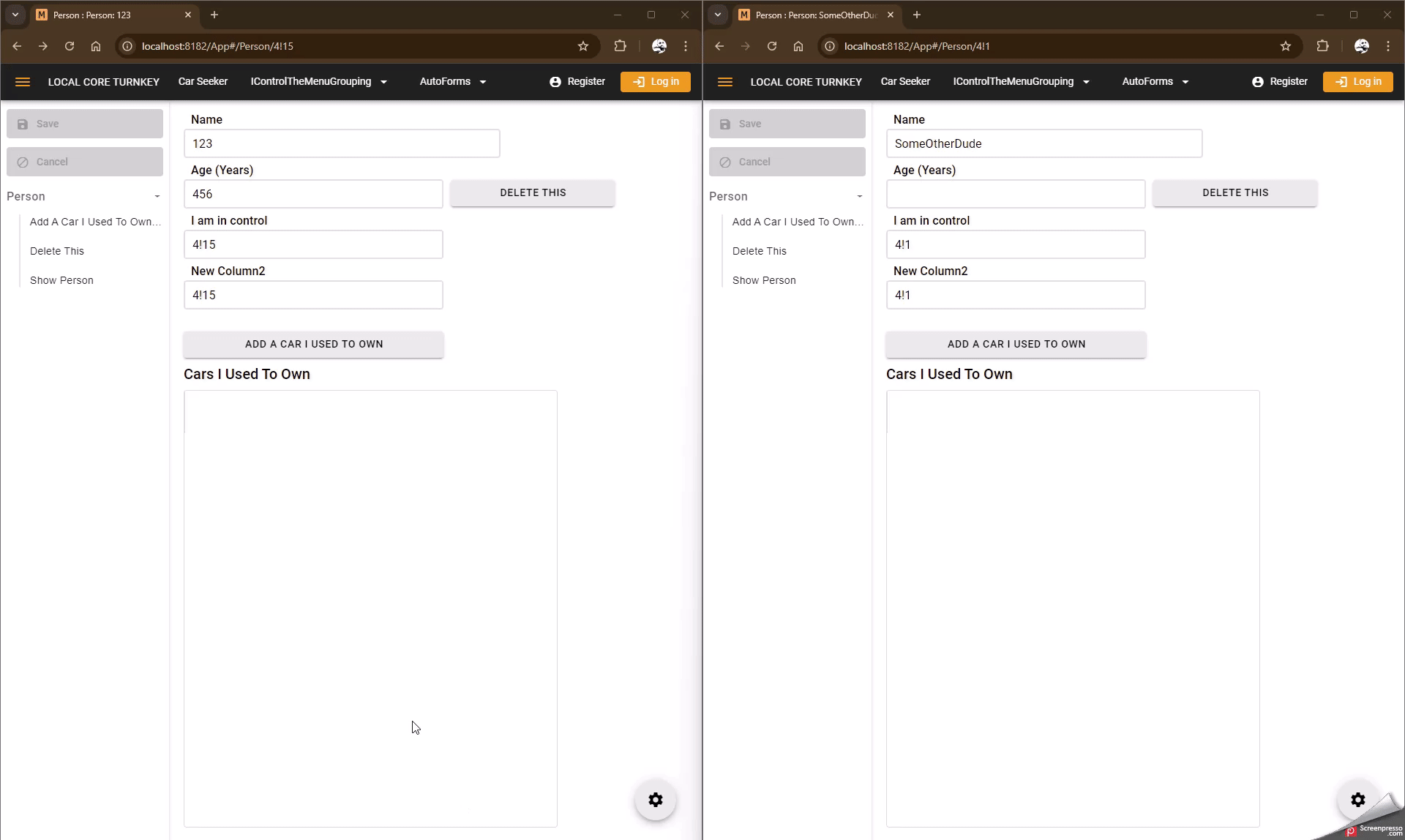1405x840 pixels.
Task: Open Car Seeker menu in left window
Action: tap(203, 82)
